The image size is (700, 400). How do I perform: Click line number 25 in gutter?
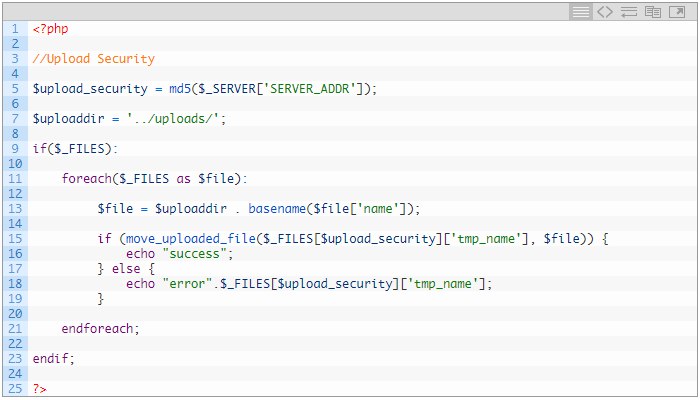(x=15, y=388)
